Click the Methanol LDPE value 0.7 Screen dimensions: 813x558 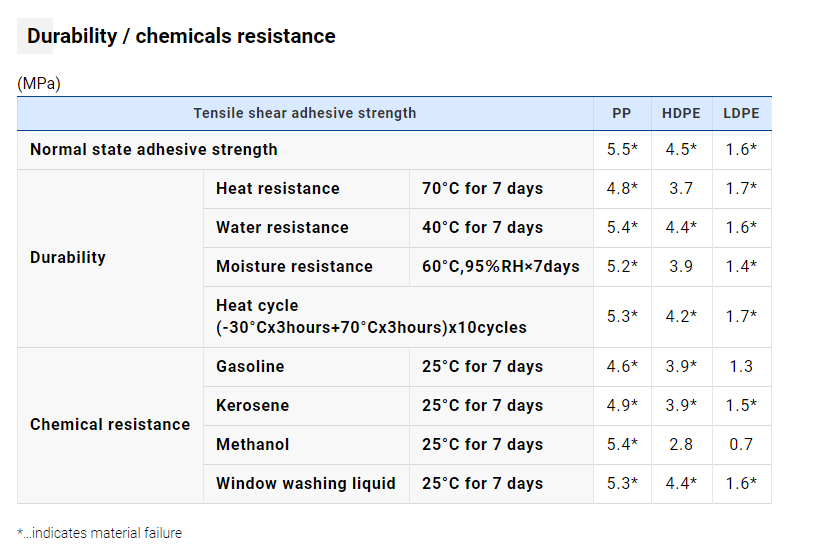[741, 444]
